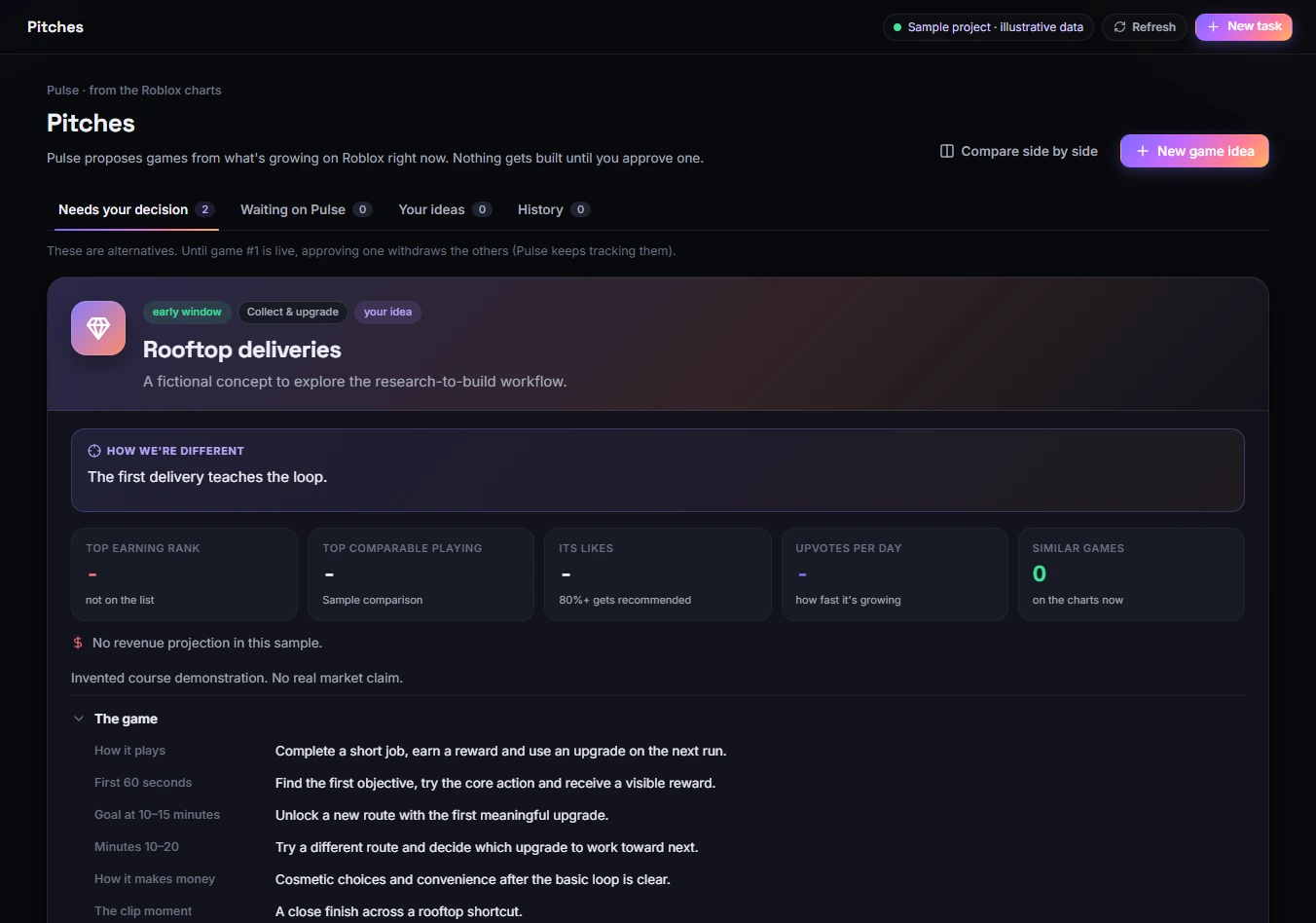This screenshot has height=923, width=1316.
Task: Click Compare side by side
Action: pos(1019,151)
